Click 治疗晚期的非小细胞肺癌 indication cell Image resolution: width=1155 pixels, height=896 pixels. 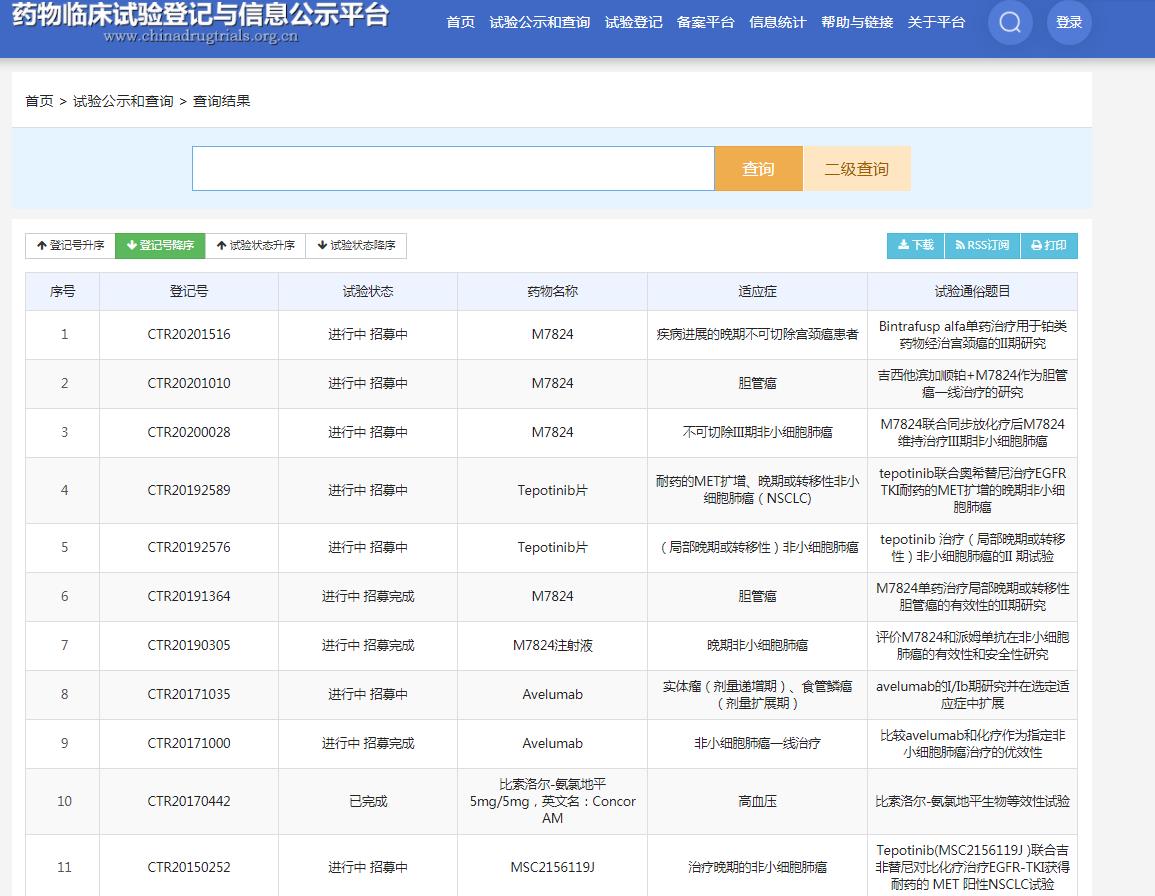point(757,867)
